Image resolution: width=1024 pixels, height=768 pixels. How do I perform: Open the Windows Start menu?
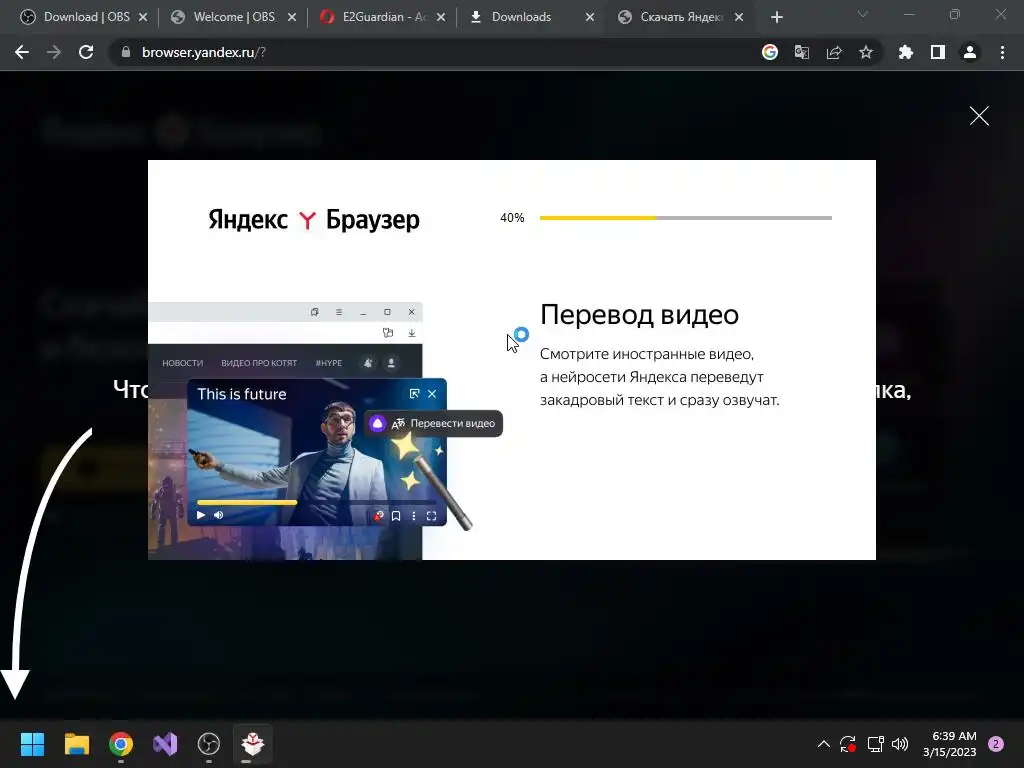click(32, 743)
